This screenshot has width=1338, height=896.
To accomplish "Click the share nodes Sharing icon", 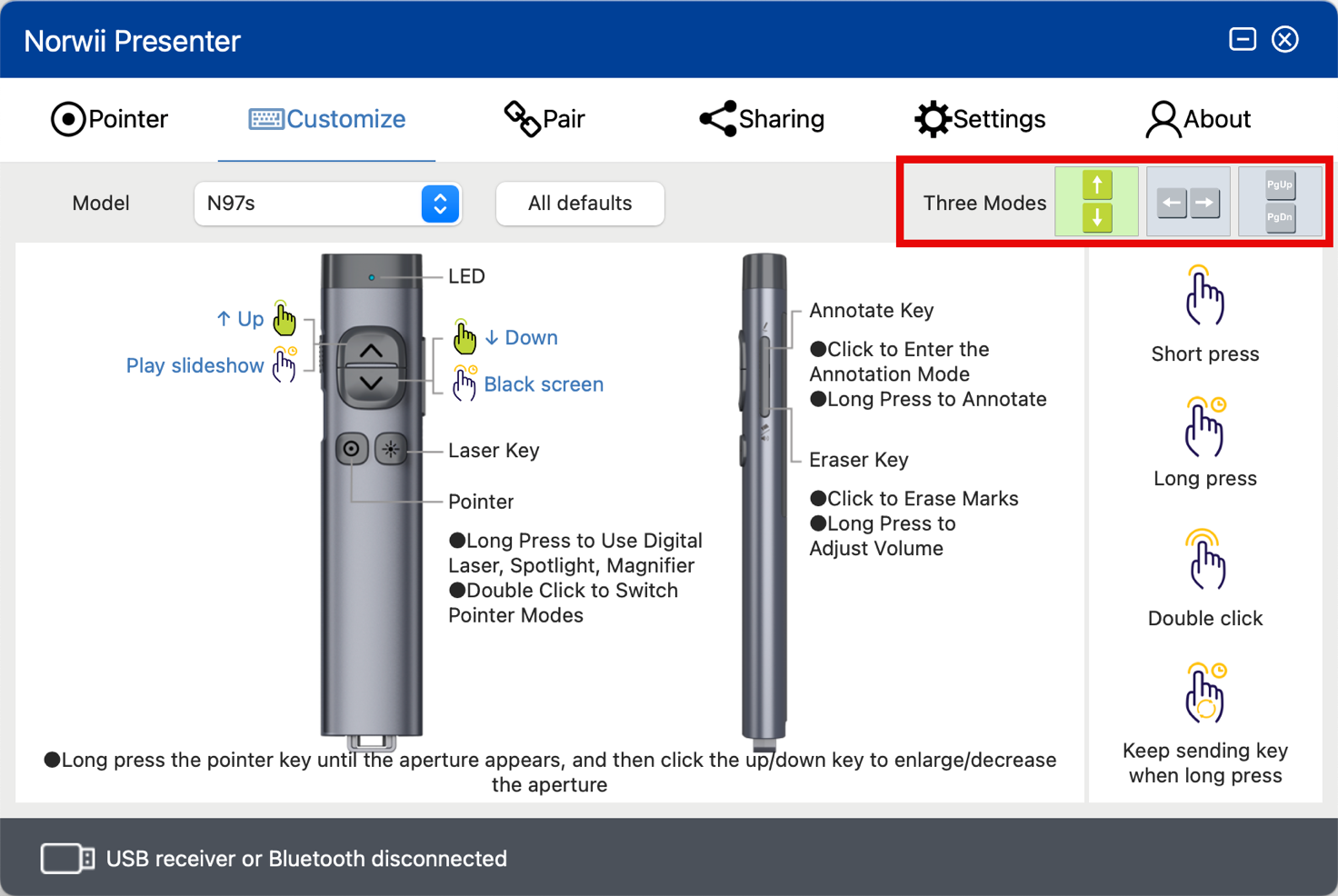I will click(717, 119).
